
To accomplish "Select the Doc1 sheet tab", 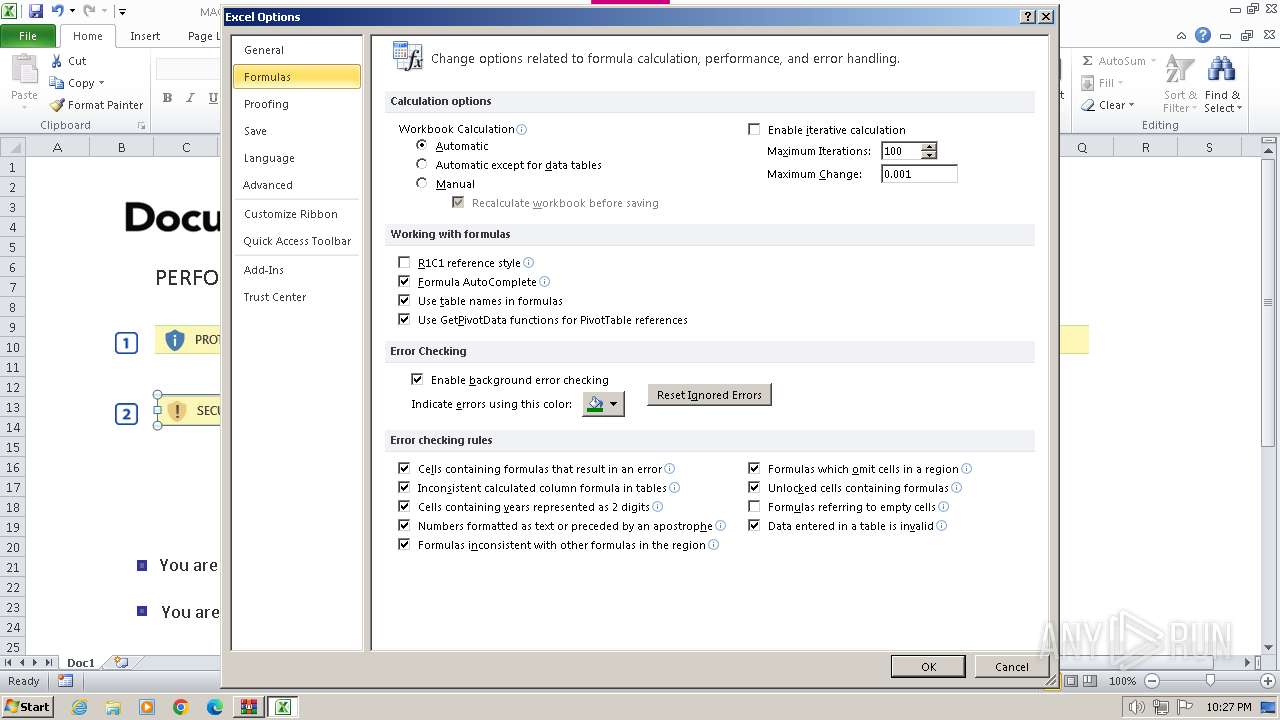I will click(x=80, y=663).
